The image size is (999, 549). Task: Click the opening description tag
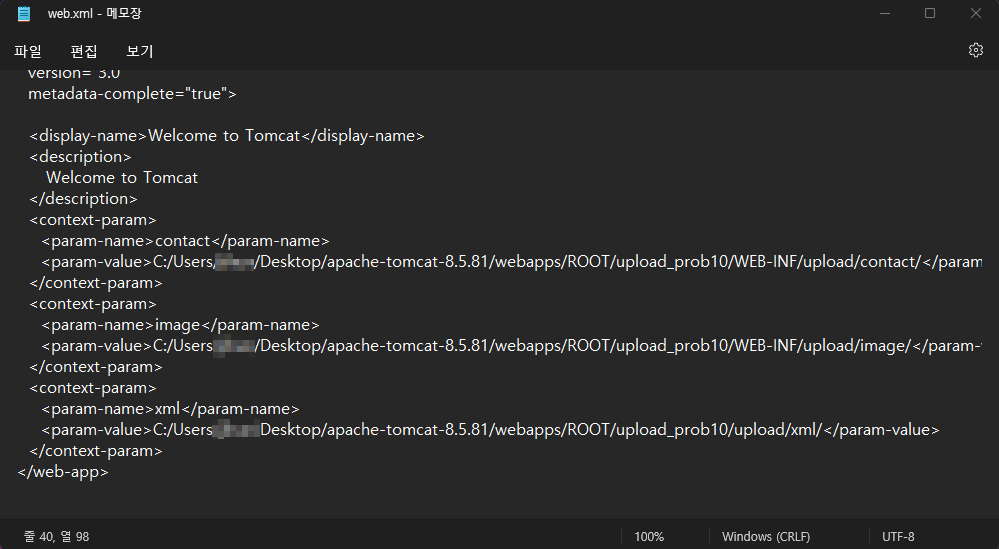click(x=80, y=157)
